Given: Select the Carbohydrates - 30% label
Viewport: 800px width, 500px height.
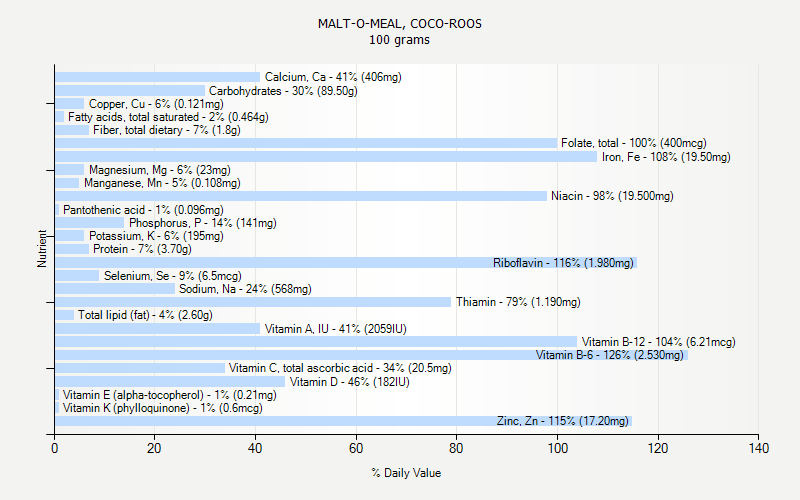Looking at the screenshot, I should pos(283,91).
